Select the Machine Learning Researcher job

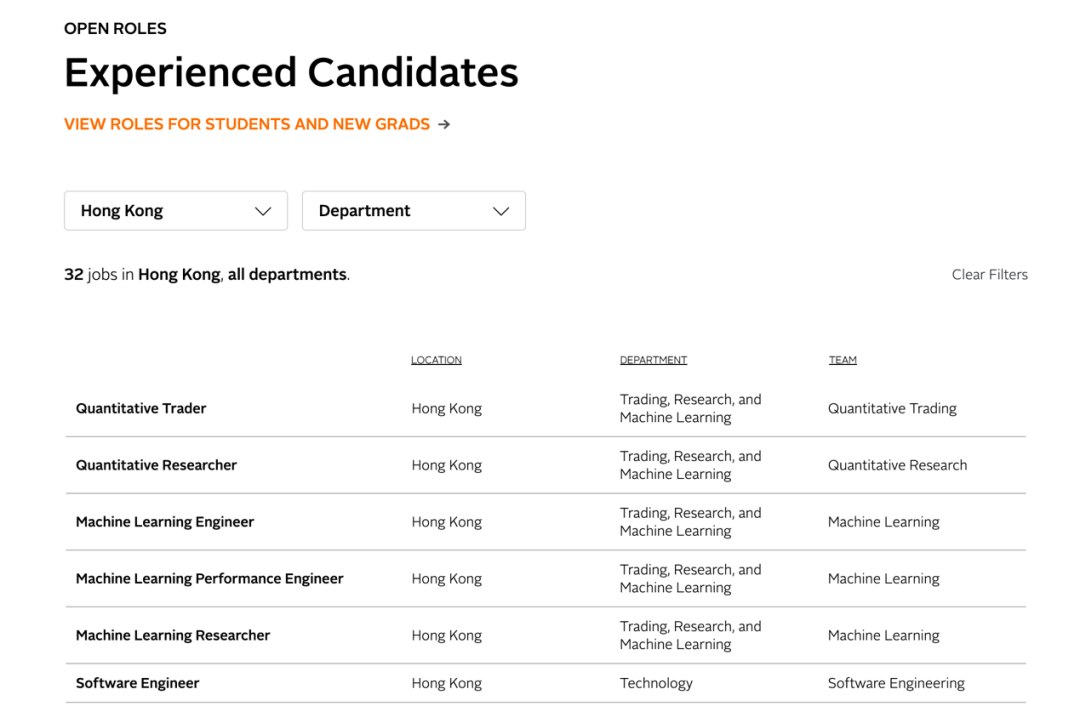(x=173, y=636)
